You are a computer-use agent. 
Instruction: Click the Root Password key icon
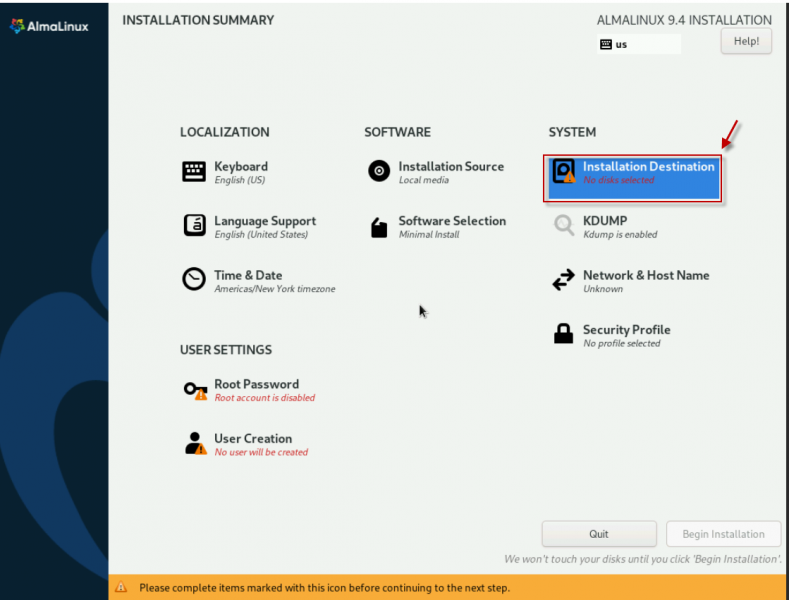195,391
